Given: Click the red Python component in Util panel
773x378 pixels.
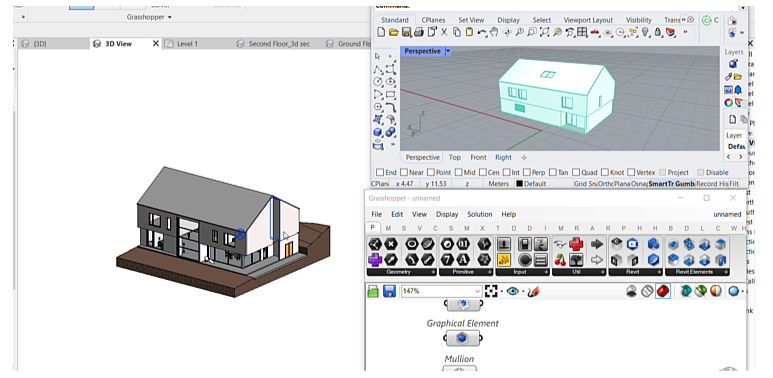Looking at the screenshot, I should pyautogui.click(x=576, y=243).
